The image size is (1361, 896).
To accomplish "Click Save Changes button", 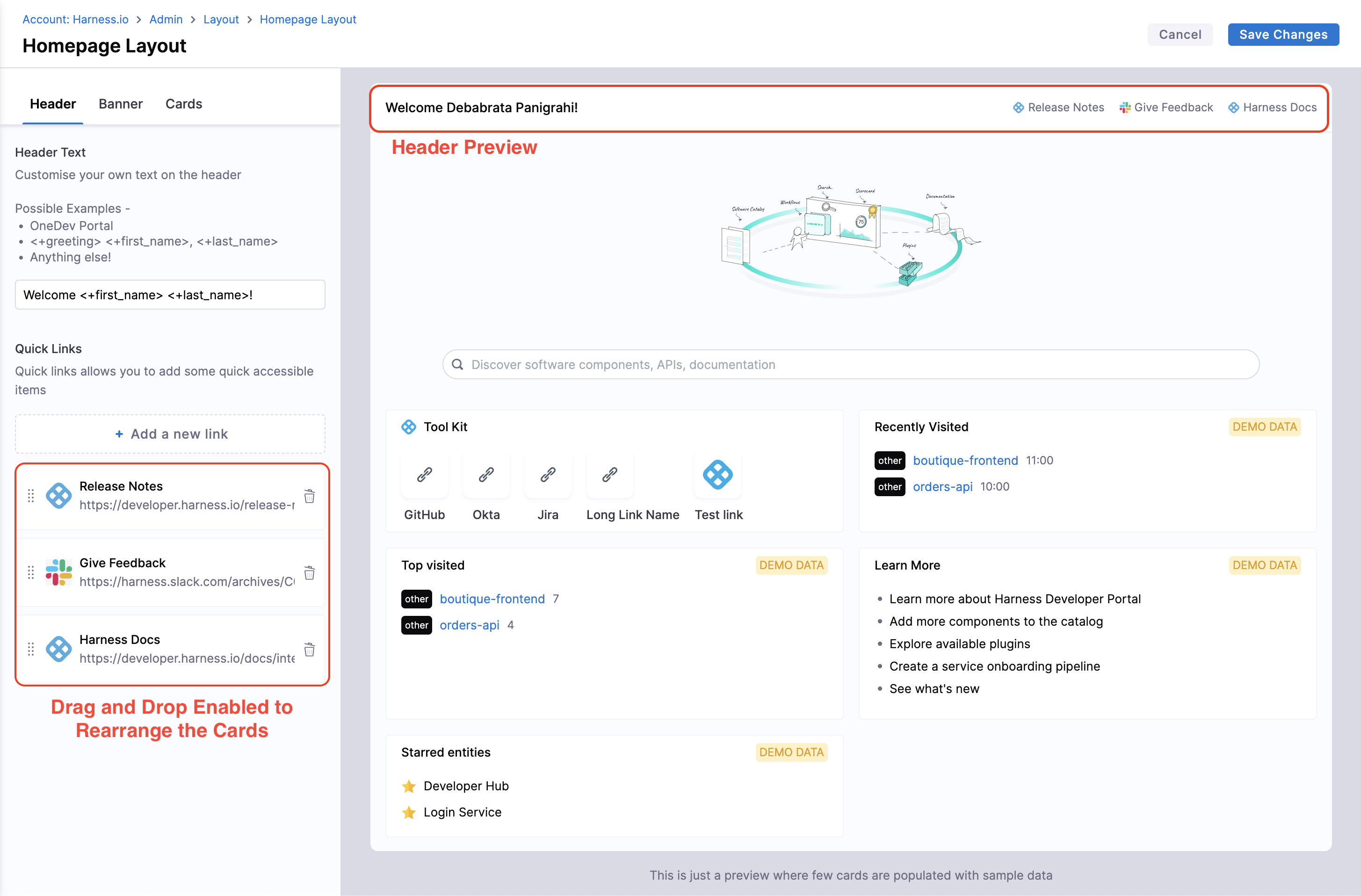I will coord(1282,35).
